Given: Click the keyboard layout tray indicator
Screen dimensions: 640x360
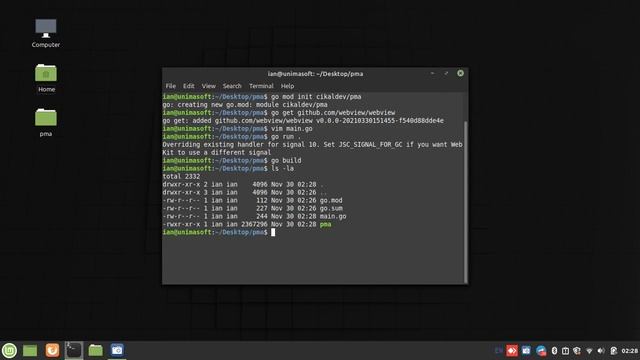Looking at the screenshot, I should pos(498,351).
